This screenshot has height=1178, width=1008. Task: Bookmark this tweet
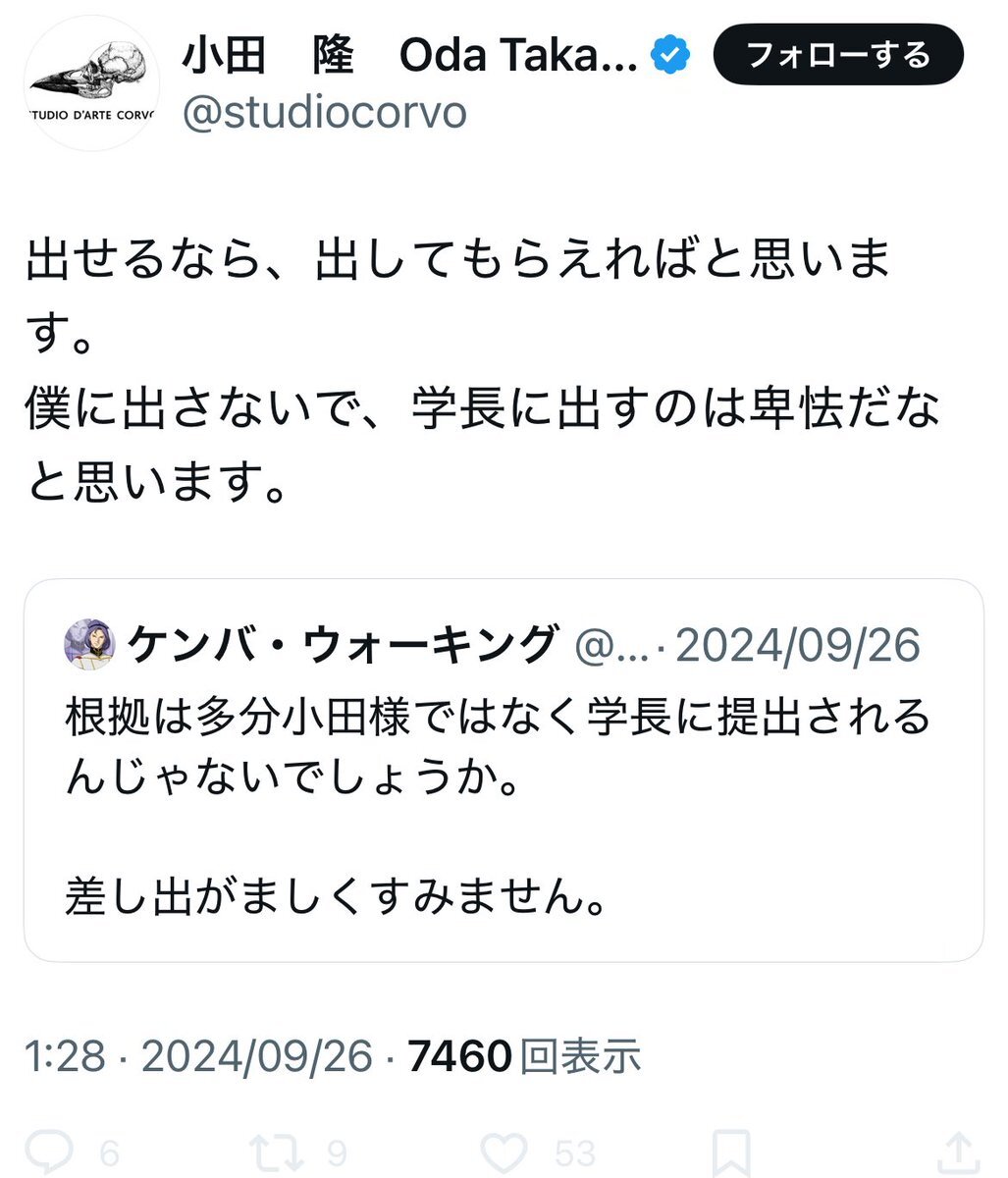pyautogui.click(x=730, y=1152)
